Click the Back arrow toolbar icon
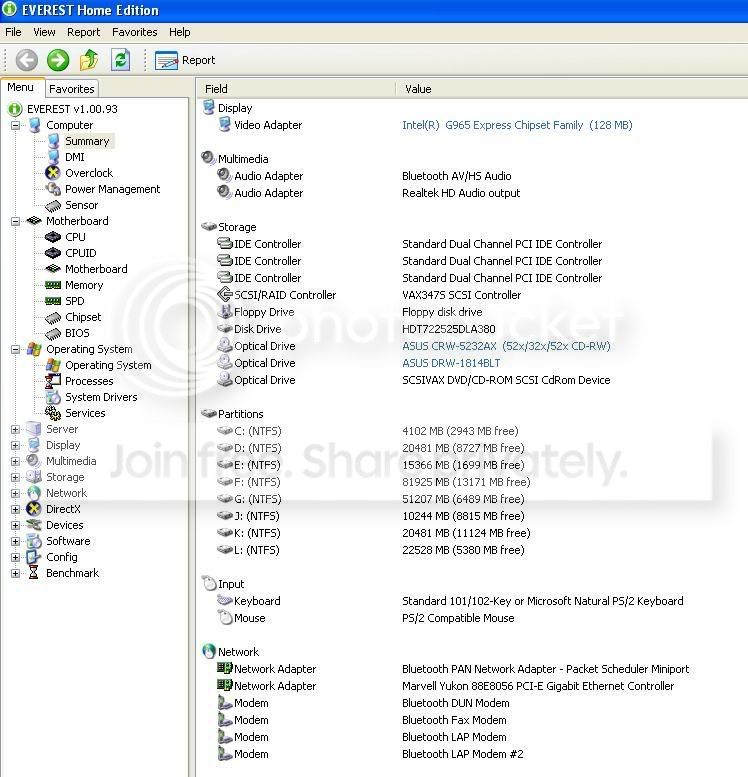This screenshot has height=777, width=748. click(26, 60)
